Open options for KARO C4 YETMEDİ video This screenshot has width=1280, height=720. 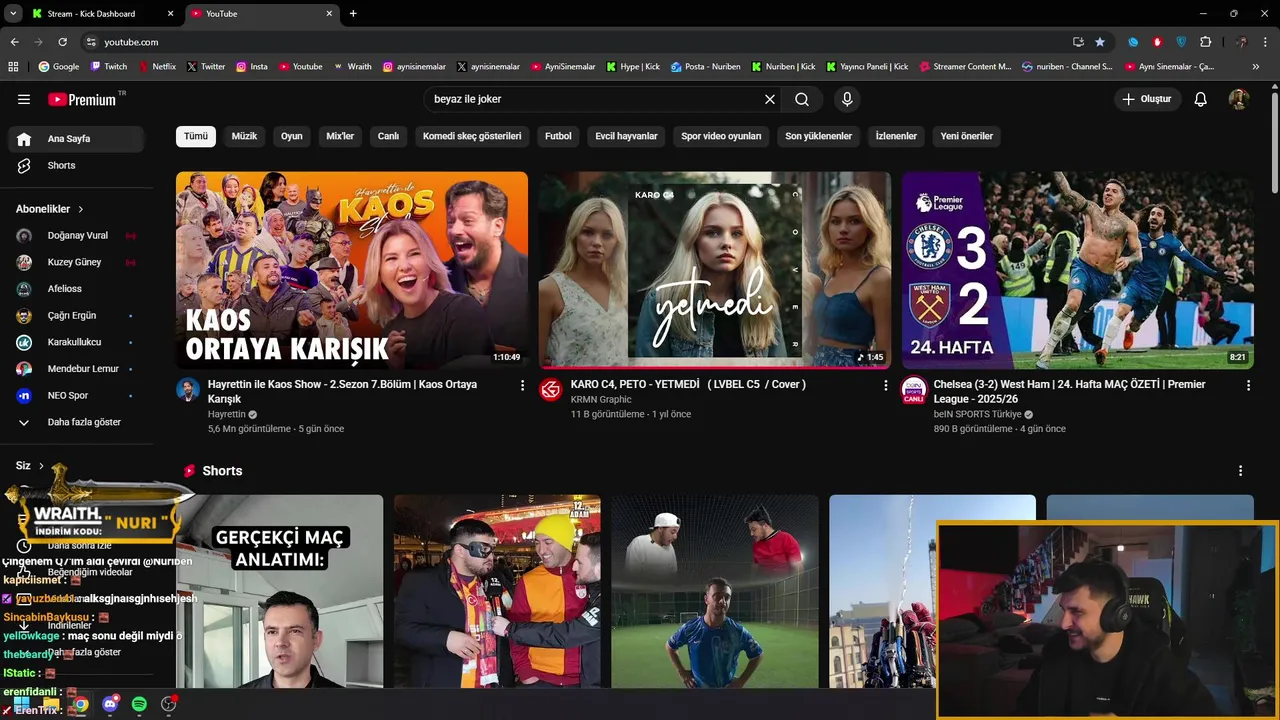click(x=885, y=385)
